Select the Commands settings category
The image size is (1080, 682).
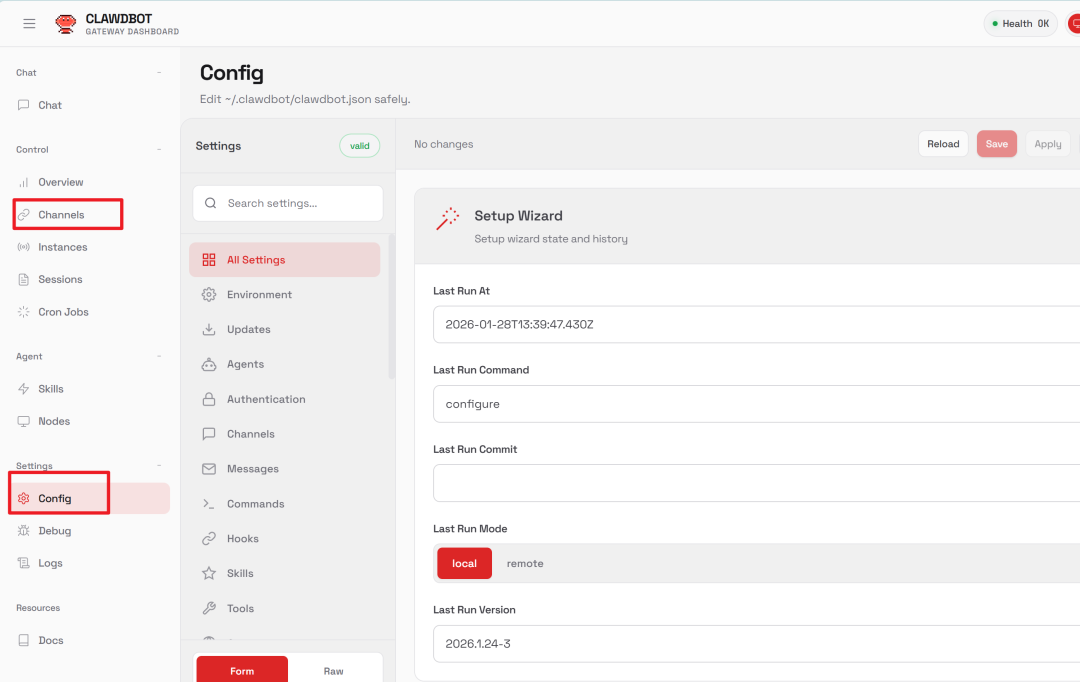[284, 504]
